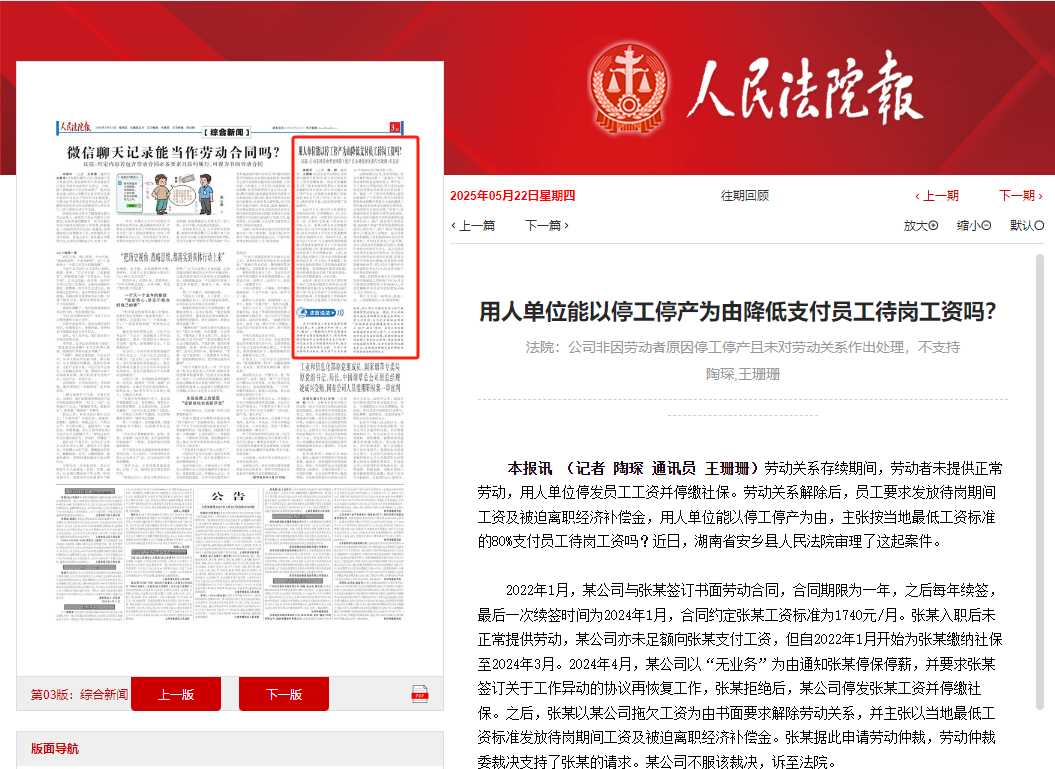Viewport: 1055px width, 769px height.
Task: Click the subtitle starting with 法院：公司非因劳动者原因
Action: tap(743, 347)
